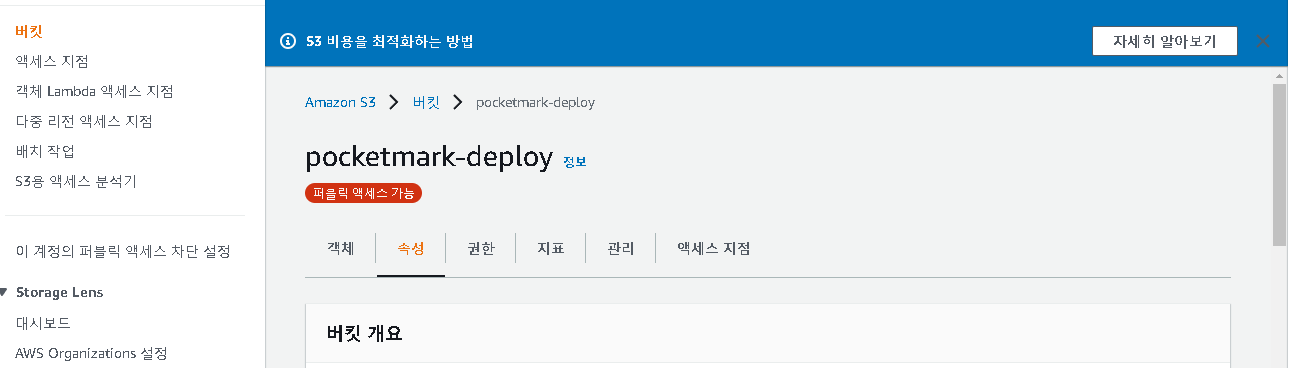Open S3용 액세스 분석기
Image resolution: width=1294 pixels, height=368 pixels.
pos(76,181)
